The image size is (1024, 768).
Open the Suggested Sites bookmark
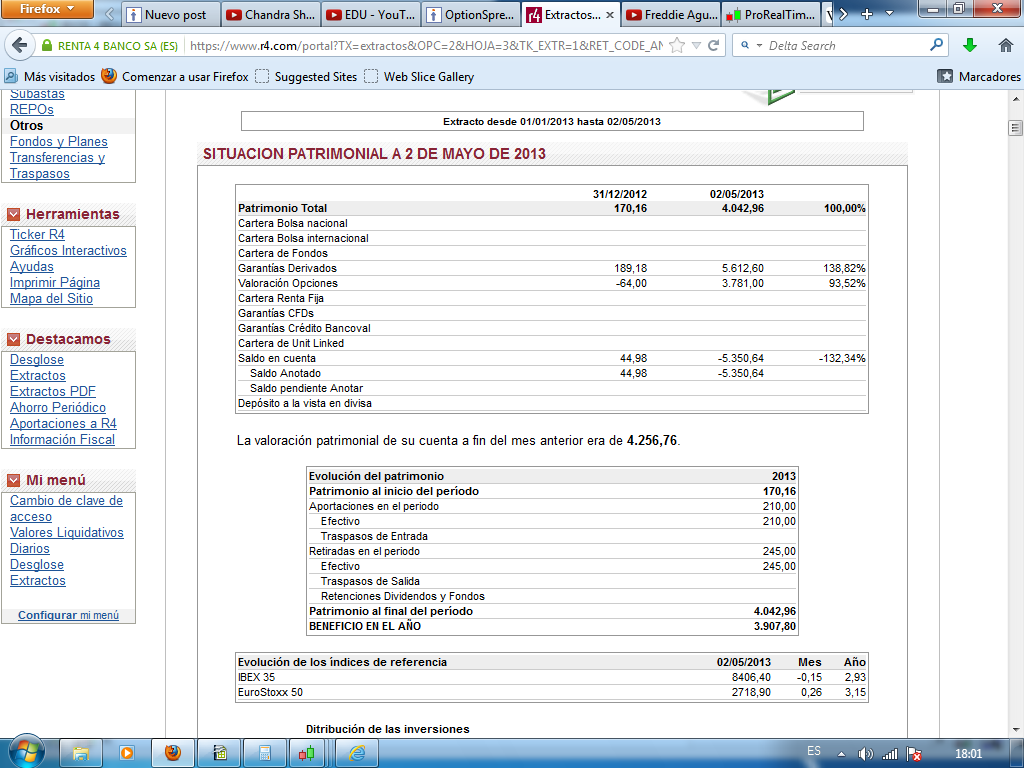[x=306, y=76]
